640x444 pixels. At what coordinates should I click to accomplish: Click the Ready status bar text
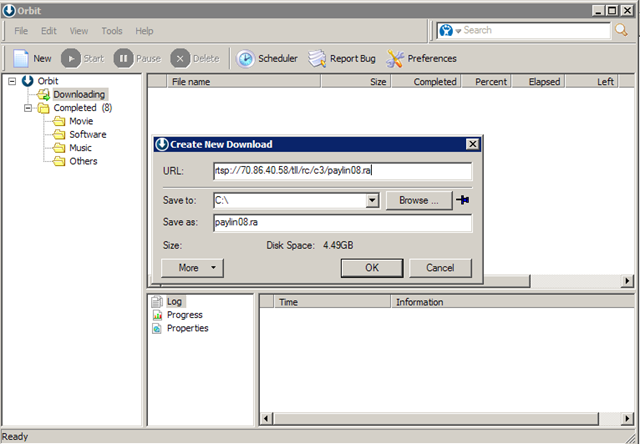pyautogui.click(x=15, y=437)
